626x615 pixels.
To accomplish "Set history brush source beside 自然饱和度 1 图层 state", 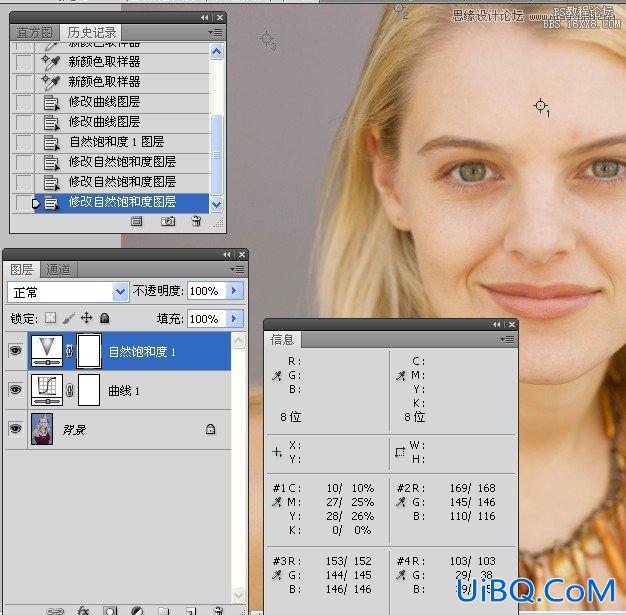I will point(23,142).
